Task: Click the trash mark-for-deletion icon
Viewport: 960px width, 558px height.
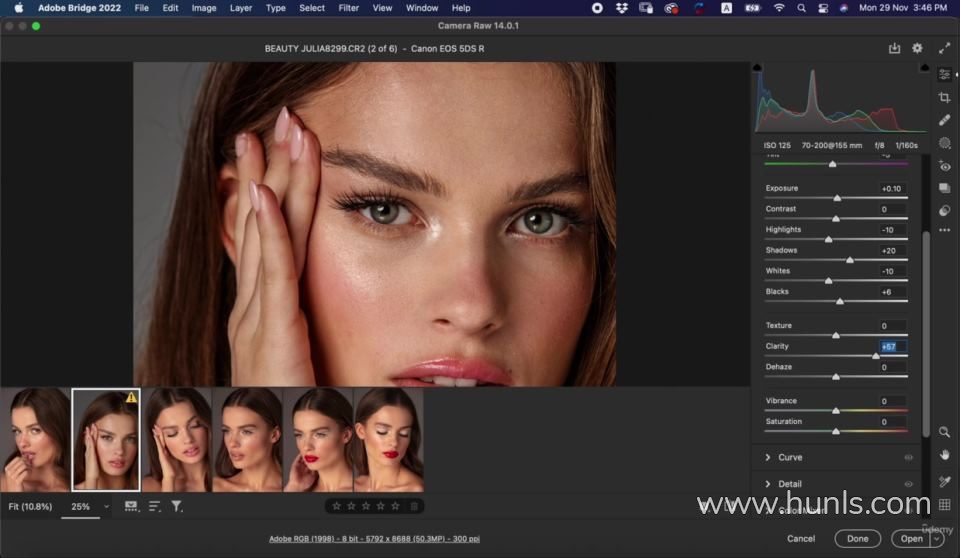Action: coord(414,506)
